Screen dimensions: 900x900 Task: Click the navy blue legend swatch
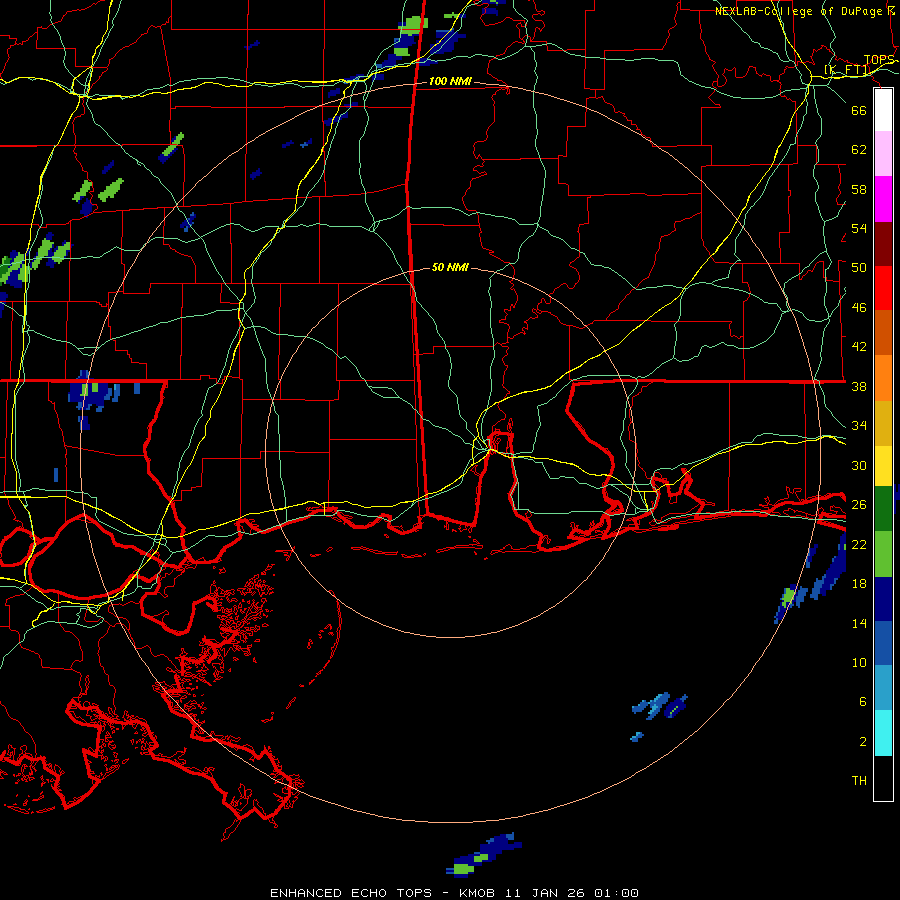[x=883, y=599]
